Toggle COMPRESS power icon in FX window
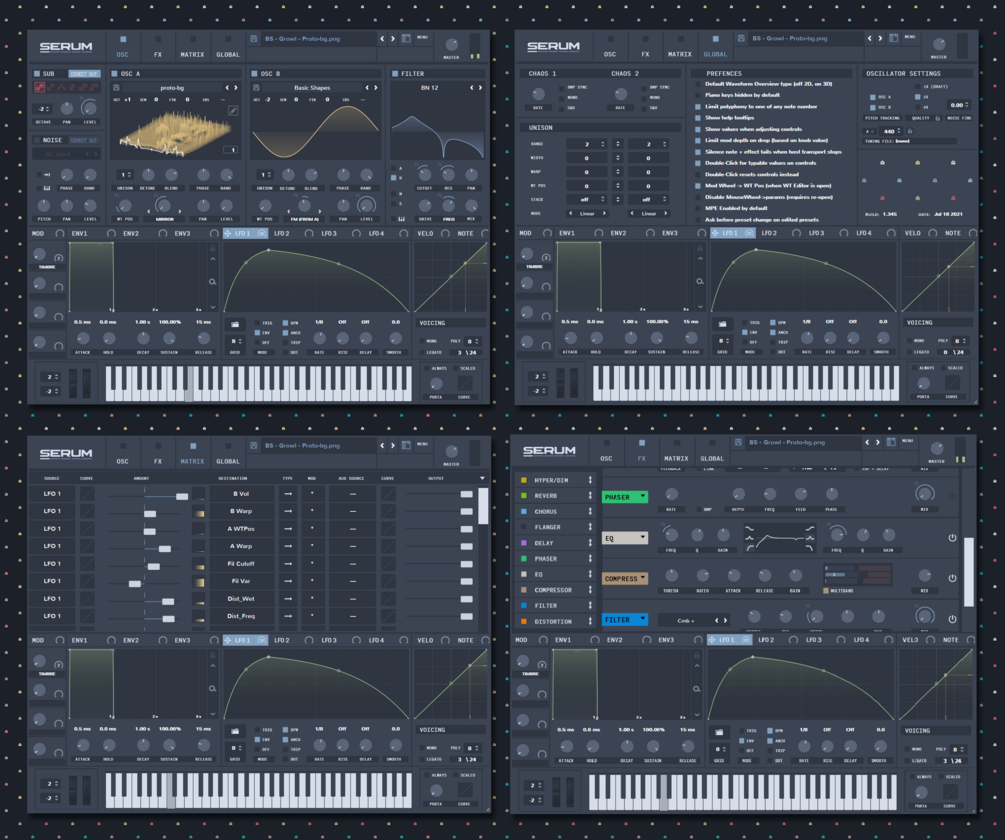 coord(952,578)
